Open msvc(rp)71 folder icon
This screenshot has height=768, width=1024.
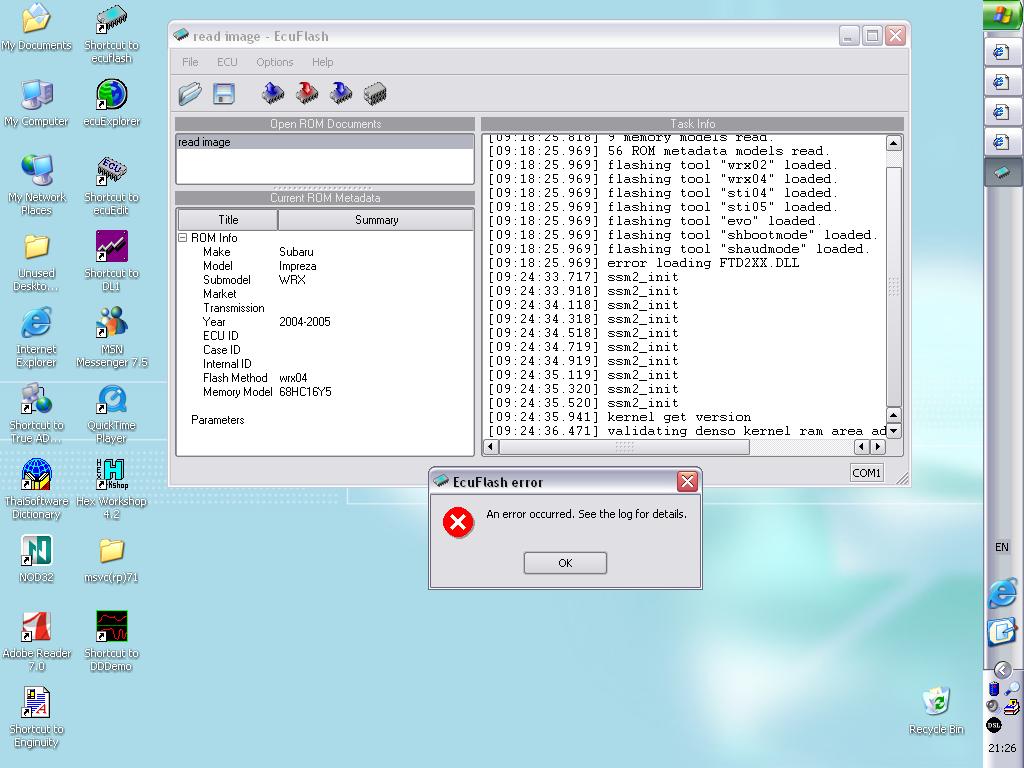111,560
